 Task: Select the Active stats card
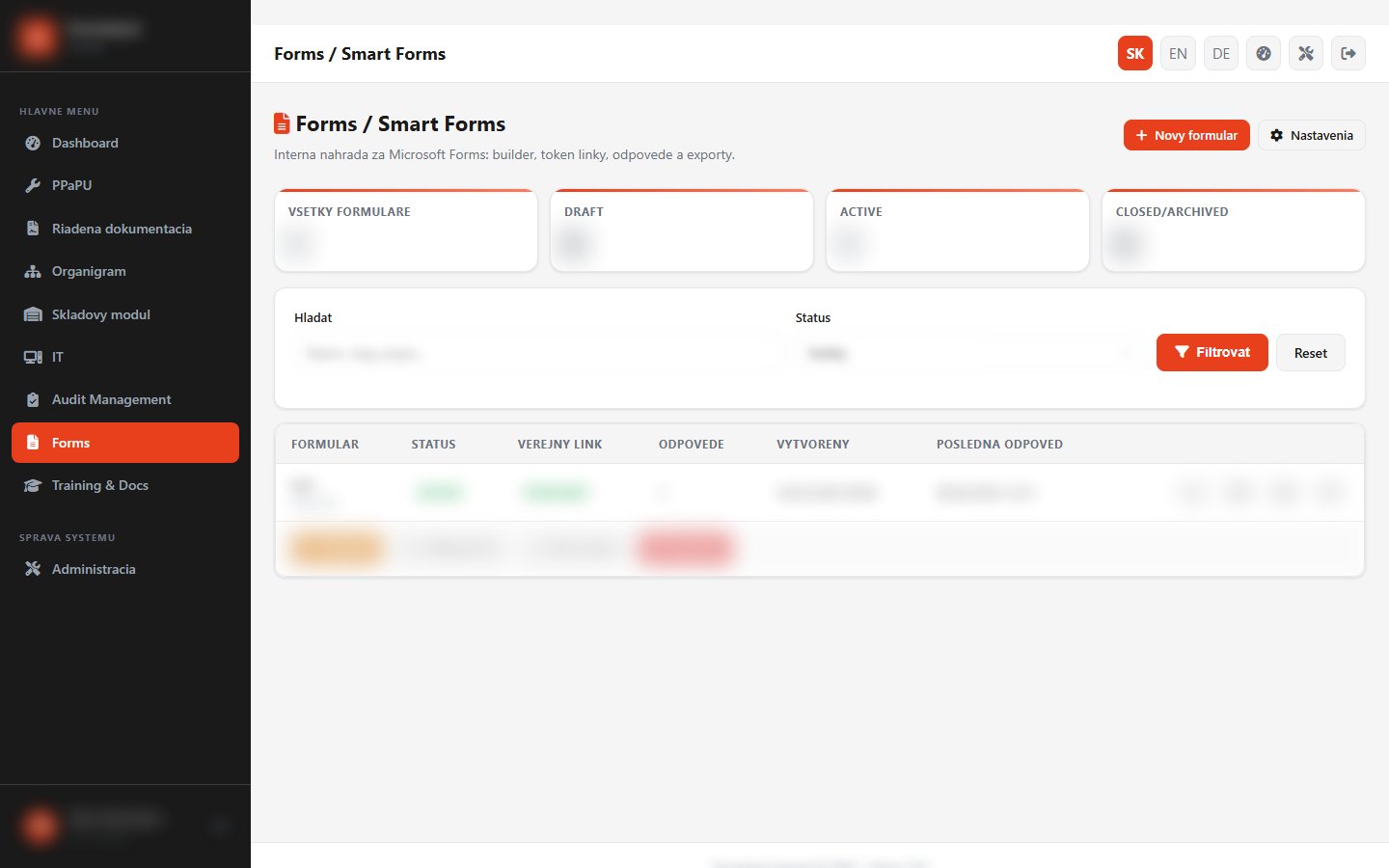958,231
